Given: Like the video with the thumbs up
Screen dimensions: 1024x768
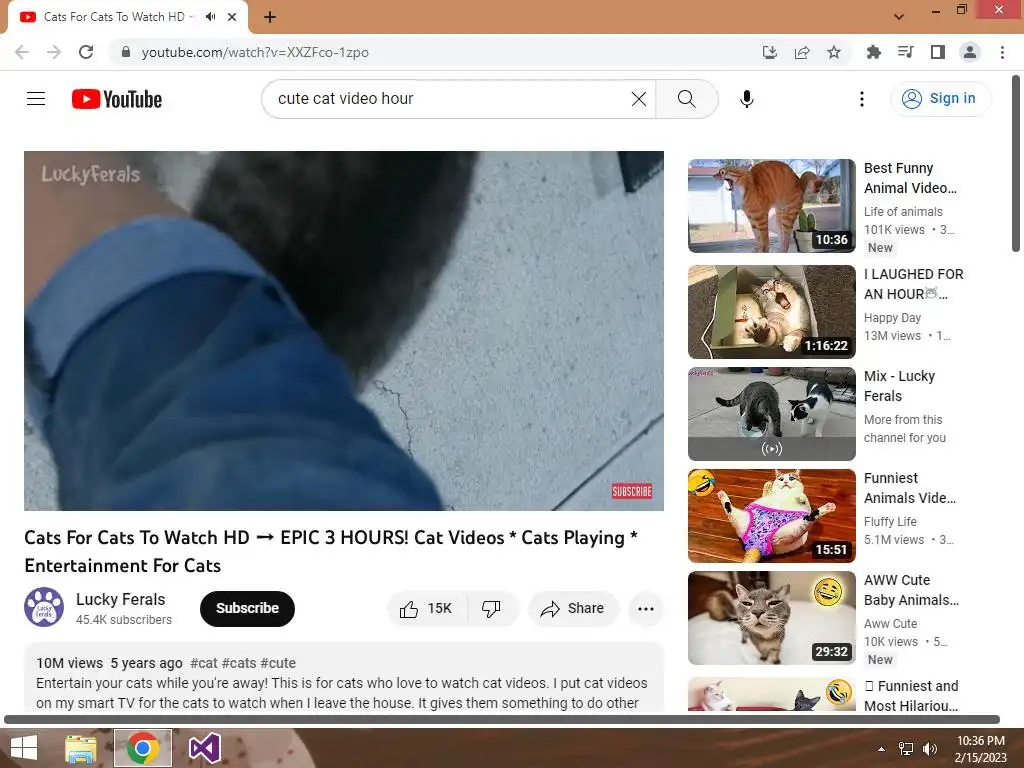Looking at the screenshot, I should [x=427, y=609].
